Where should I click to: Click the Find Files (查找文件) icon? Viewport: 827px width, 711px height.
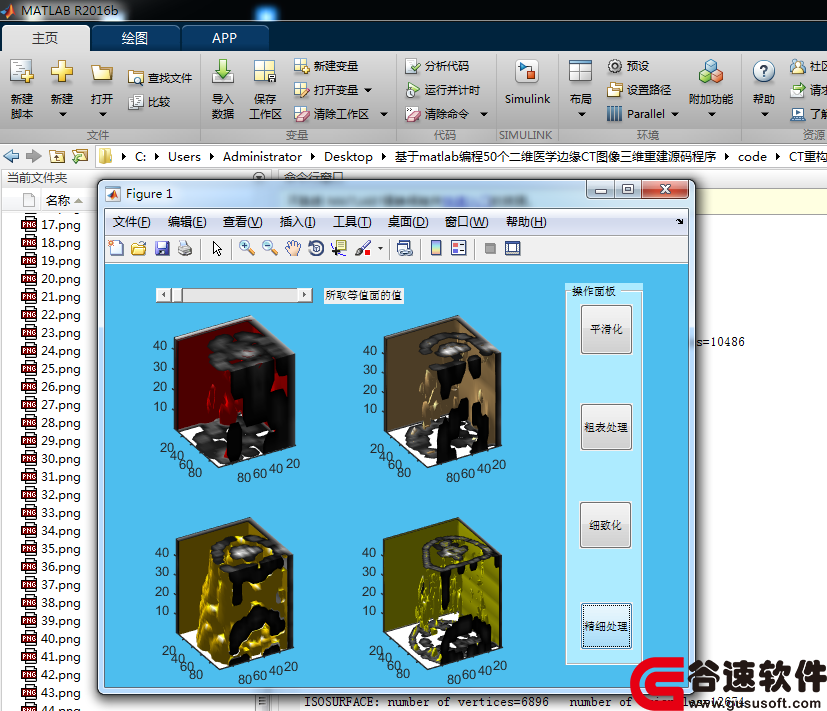(136, 78)
